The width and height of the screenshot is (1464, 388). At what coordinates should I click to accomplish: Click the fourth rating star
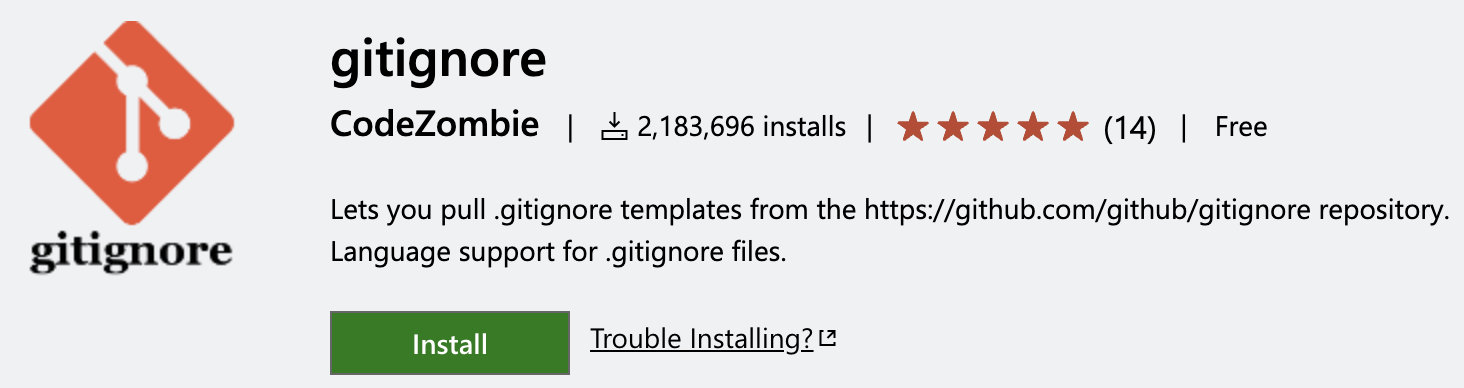(x=1032, y=127)
